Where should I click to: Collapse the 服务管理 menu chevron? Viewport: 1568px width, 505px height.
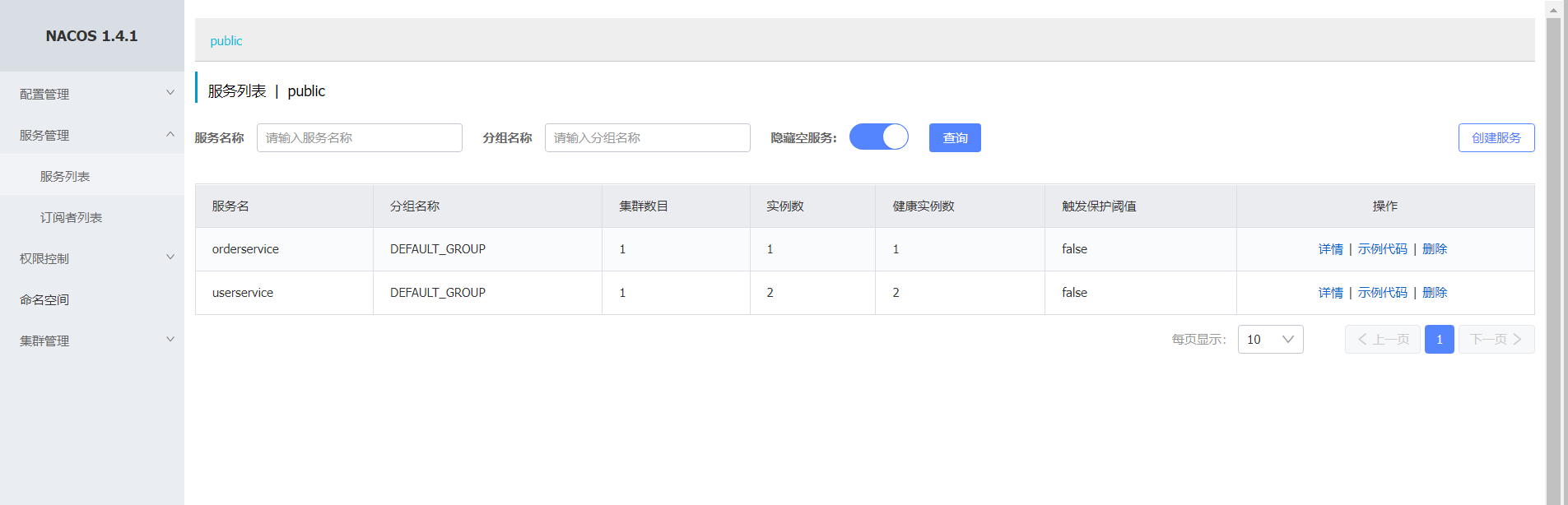pyautogui.click(x=170, y=134)
